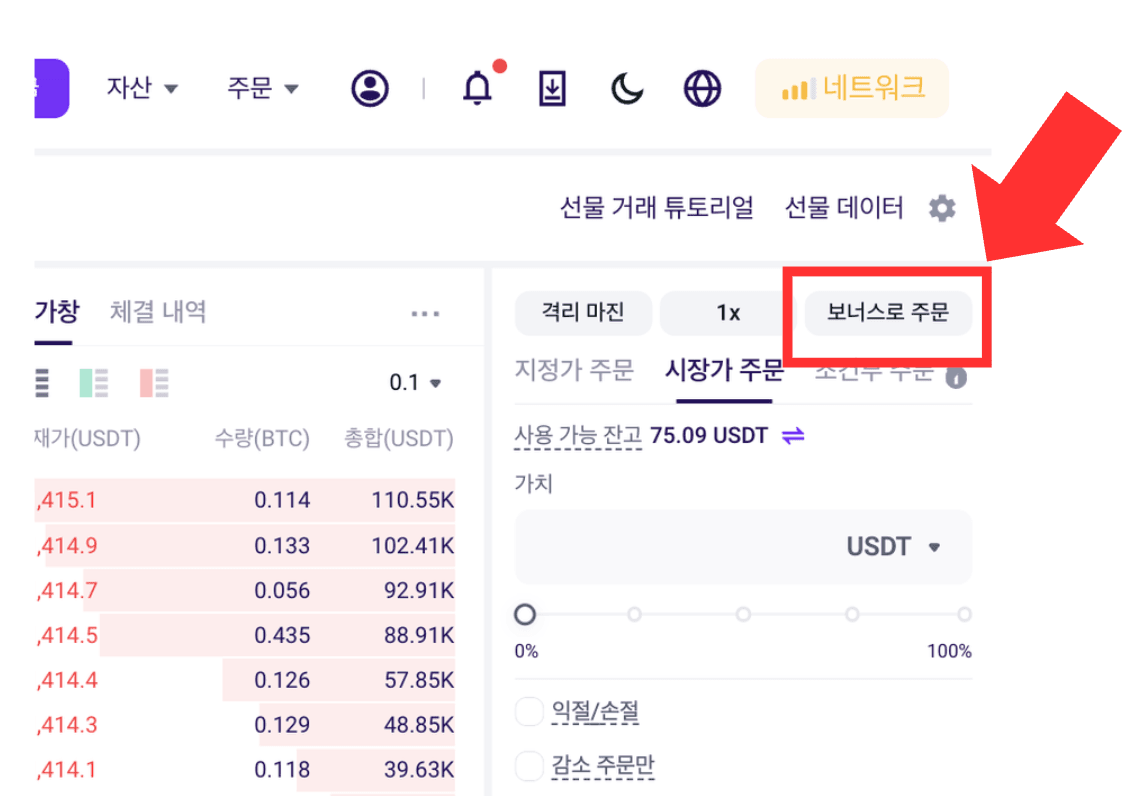Click the 0% slider handle
Screen dimensions: 1144x796
(525, 614)
